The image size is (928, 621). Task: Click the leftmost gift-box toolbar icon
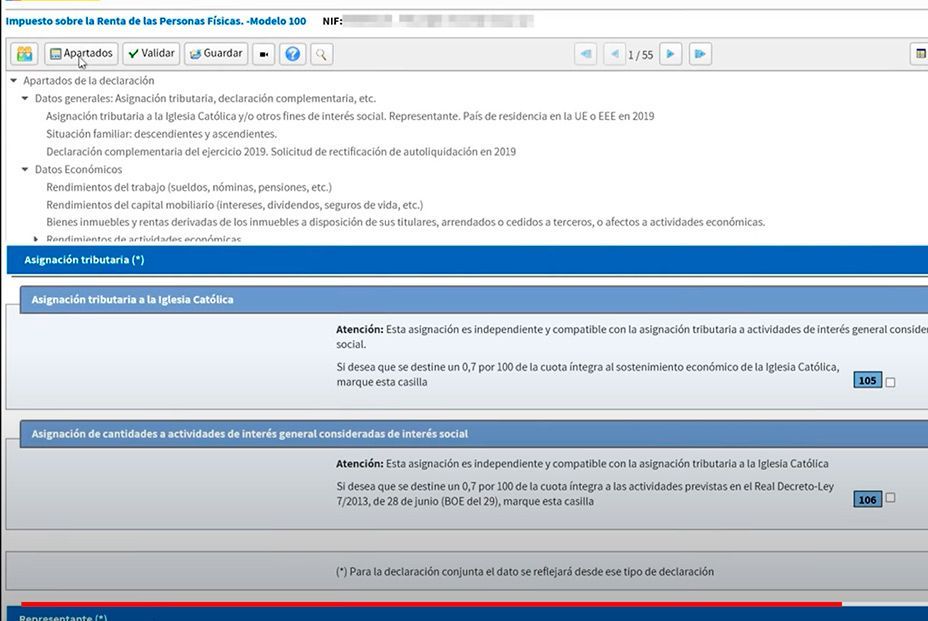(22, 52)
